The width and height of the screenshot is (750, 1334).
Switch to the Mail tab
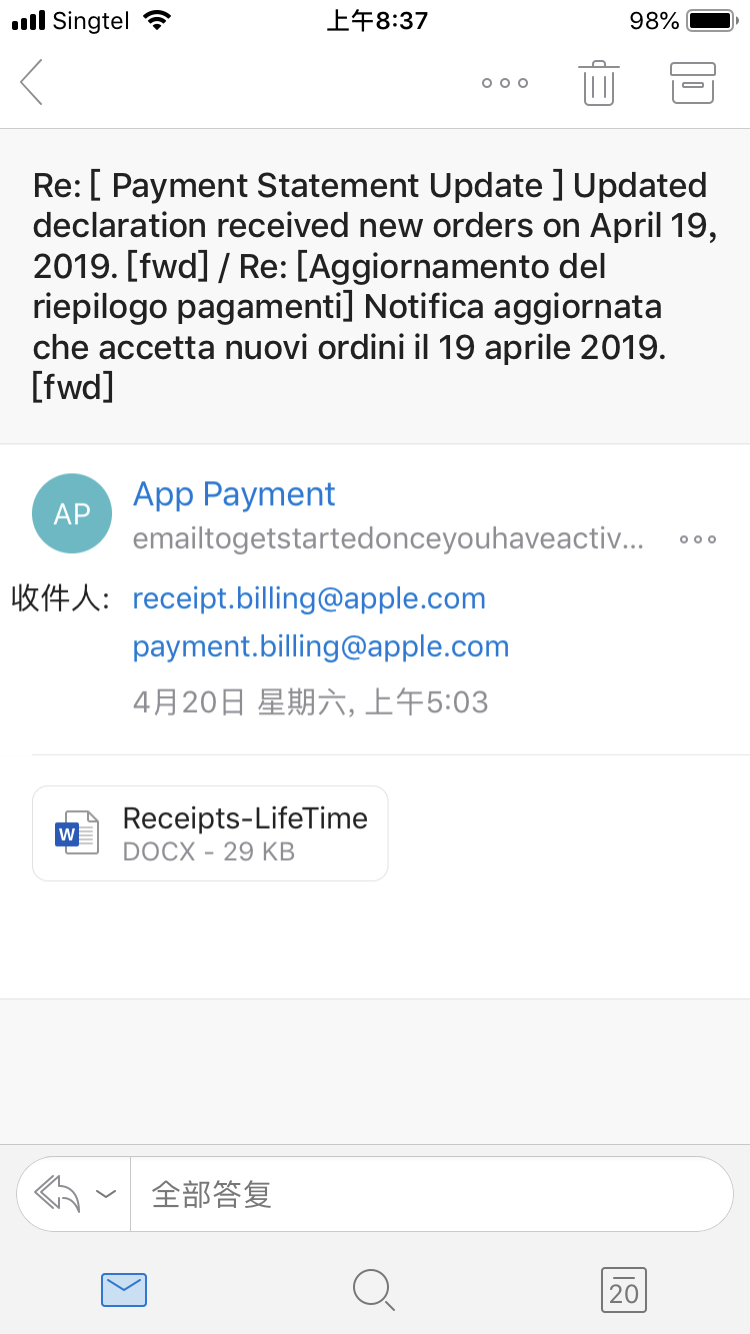point(124,1290)
